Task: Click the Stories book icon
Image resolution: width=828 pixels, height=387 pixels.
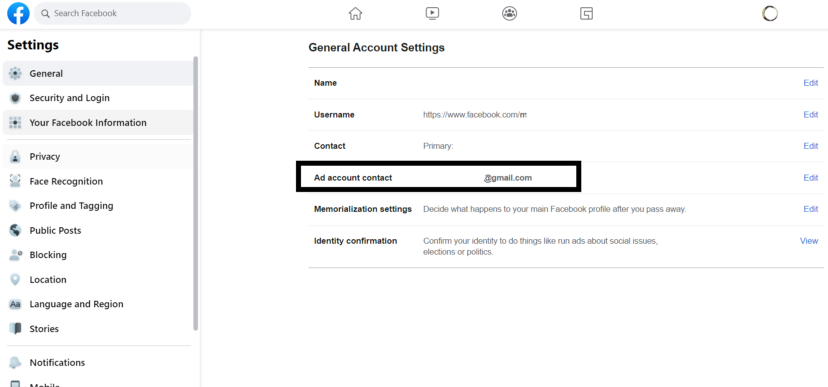Action: [x=15, y=328]
